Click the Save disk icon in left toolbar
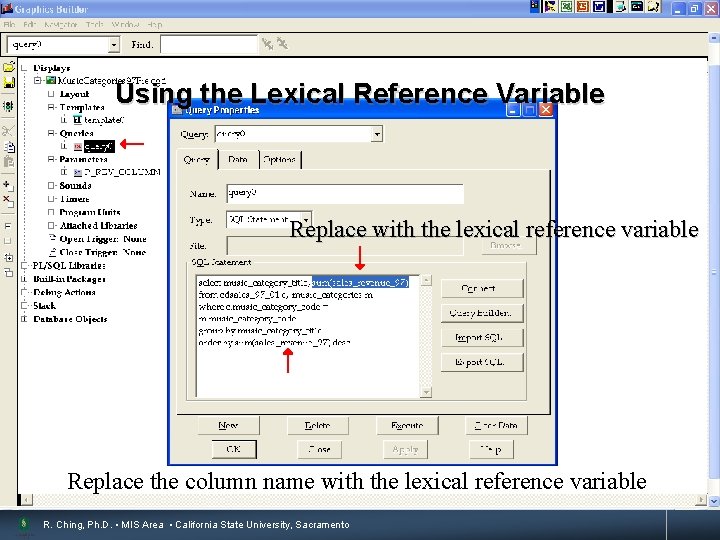The height and width of the screenshot is (540, 720). (x=9, y=83)
